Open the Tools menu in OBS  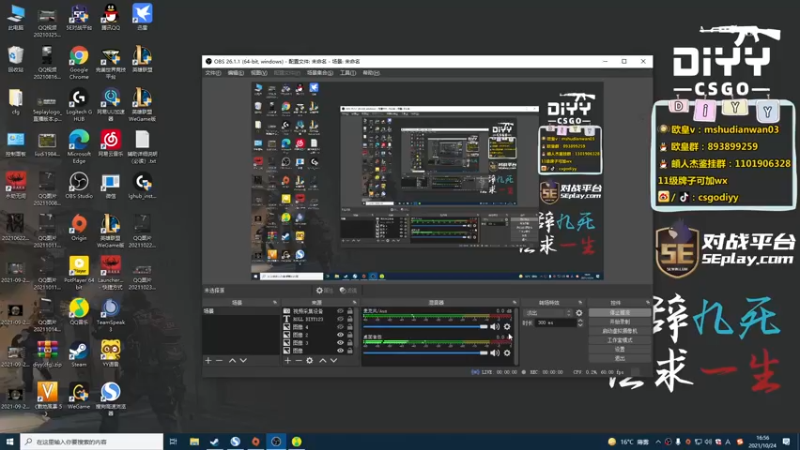click(x=347, y=73)
